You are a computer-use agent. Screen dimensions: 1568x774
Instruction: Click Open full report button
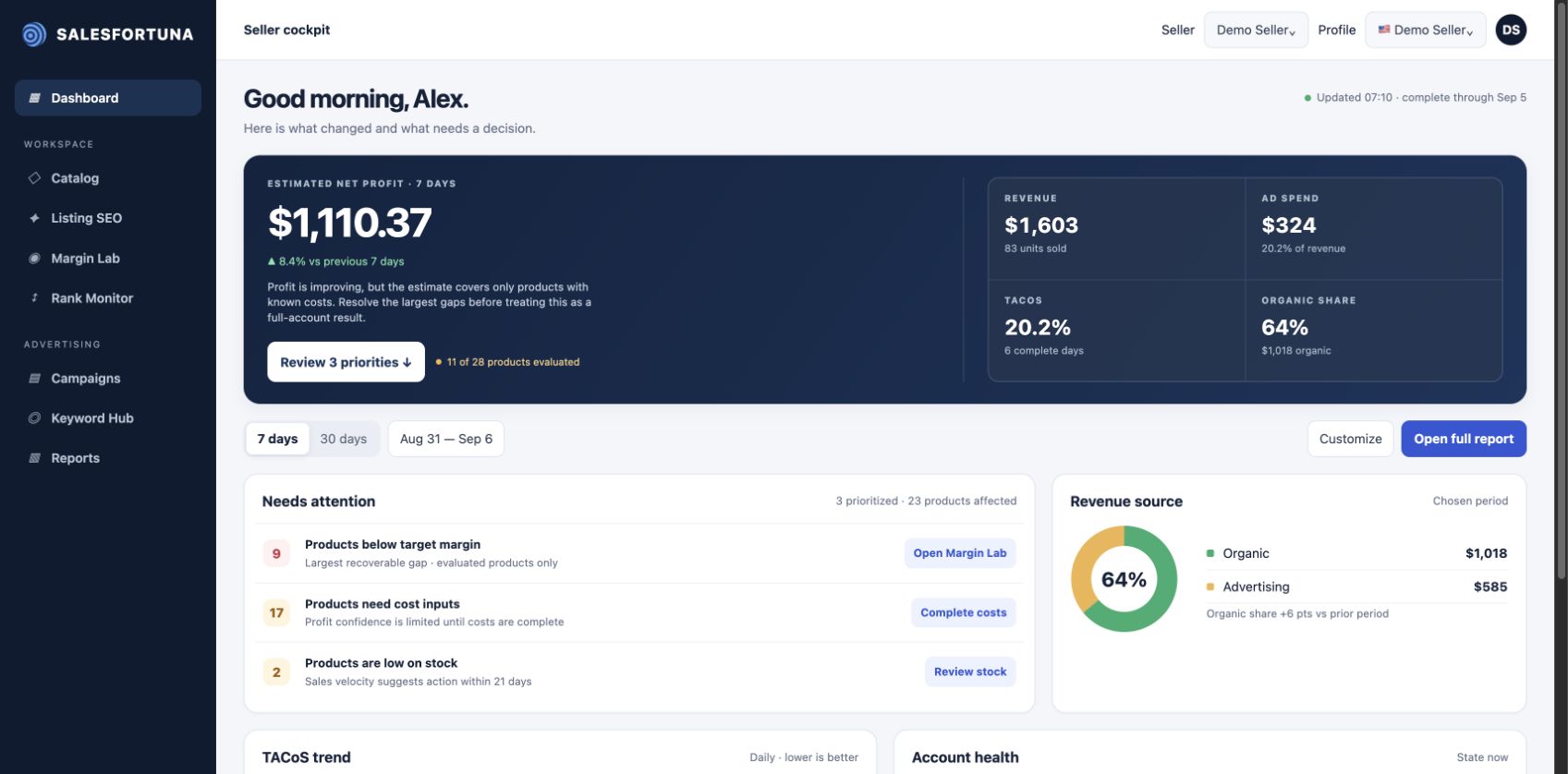pyautogui.click(x=1464, y=439)
